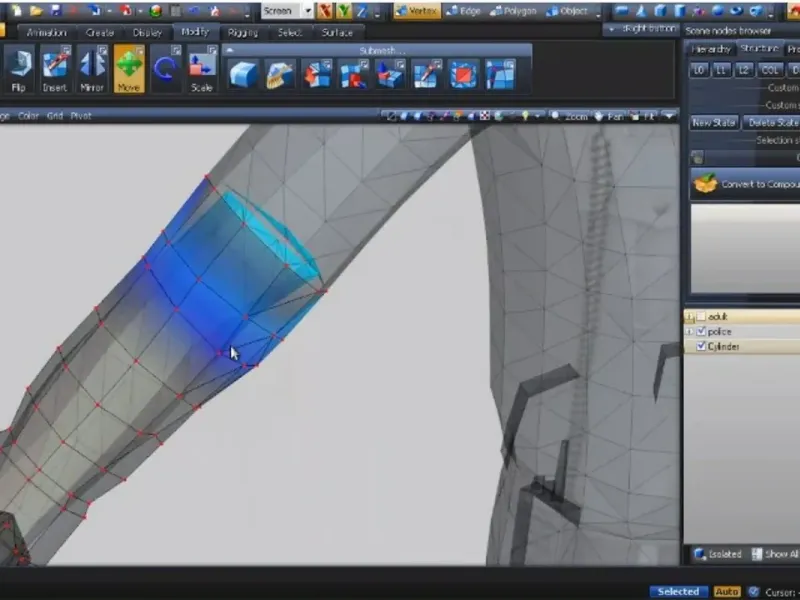Screen dimensions: 800x600
Task: Select the Insert tool
Action: click(55, 70)
